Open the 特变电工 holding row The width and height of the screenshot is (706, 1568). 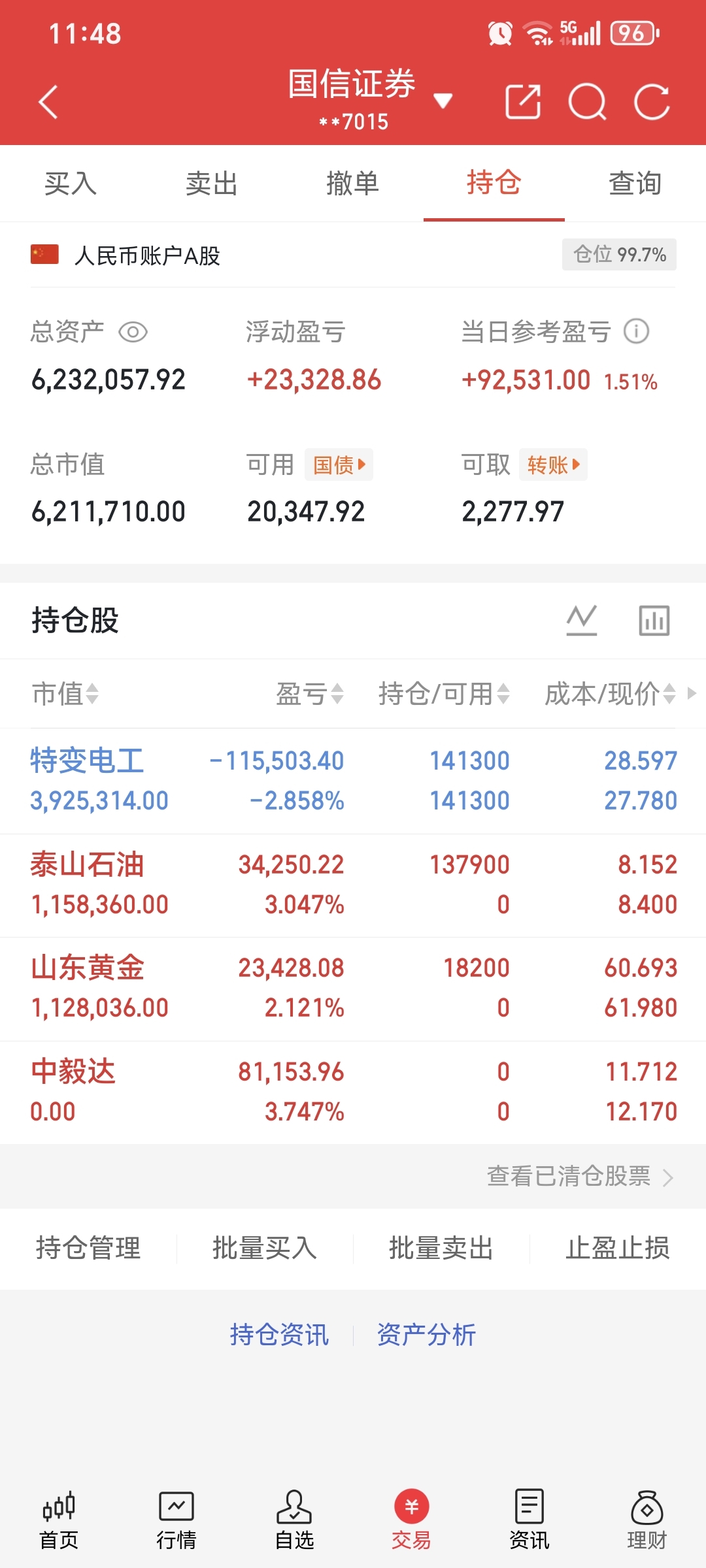[353, 781]
